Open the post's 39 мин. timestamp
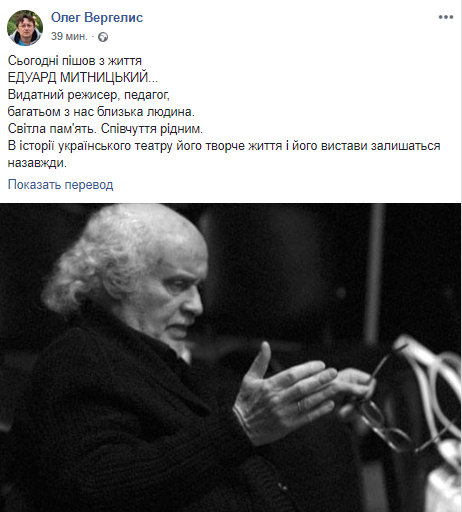 pos(69,36)
